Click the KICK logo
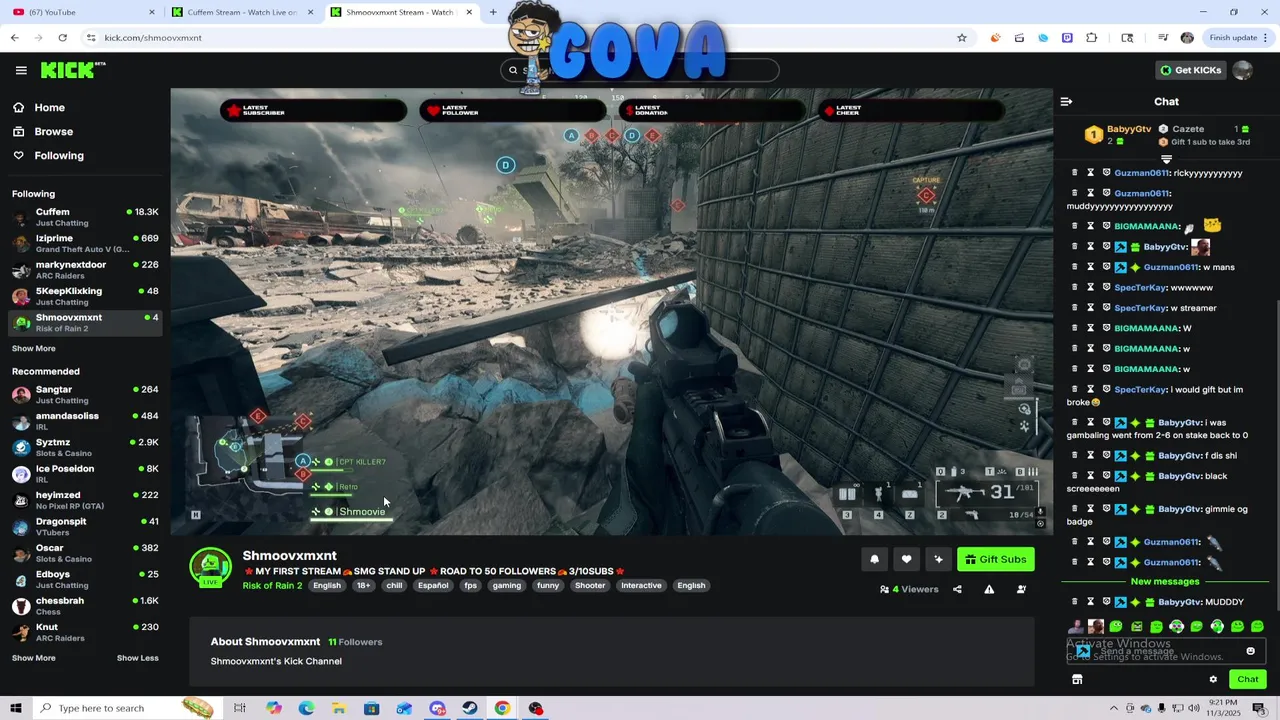Image resolution: width=1280 pixels, height=720 pixels. pos(72,70)
